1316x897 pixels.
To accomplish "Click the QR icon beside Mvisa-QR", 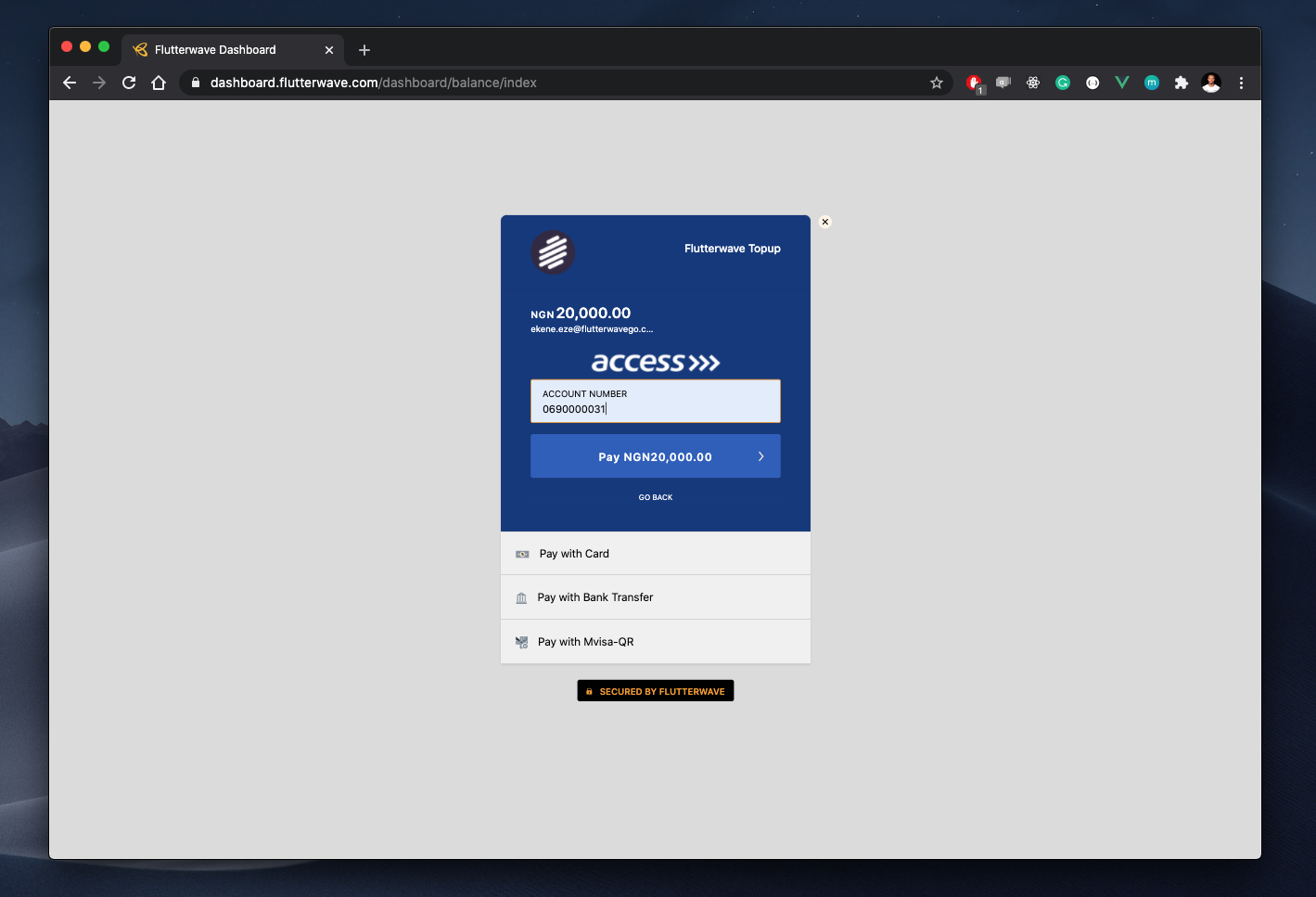I will click(x=521, y=642).
